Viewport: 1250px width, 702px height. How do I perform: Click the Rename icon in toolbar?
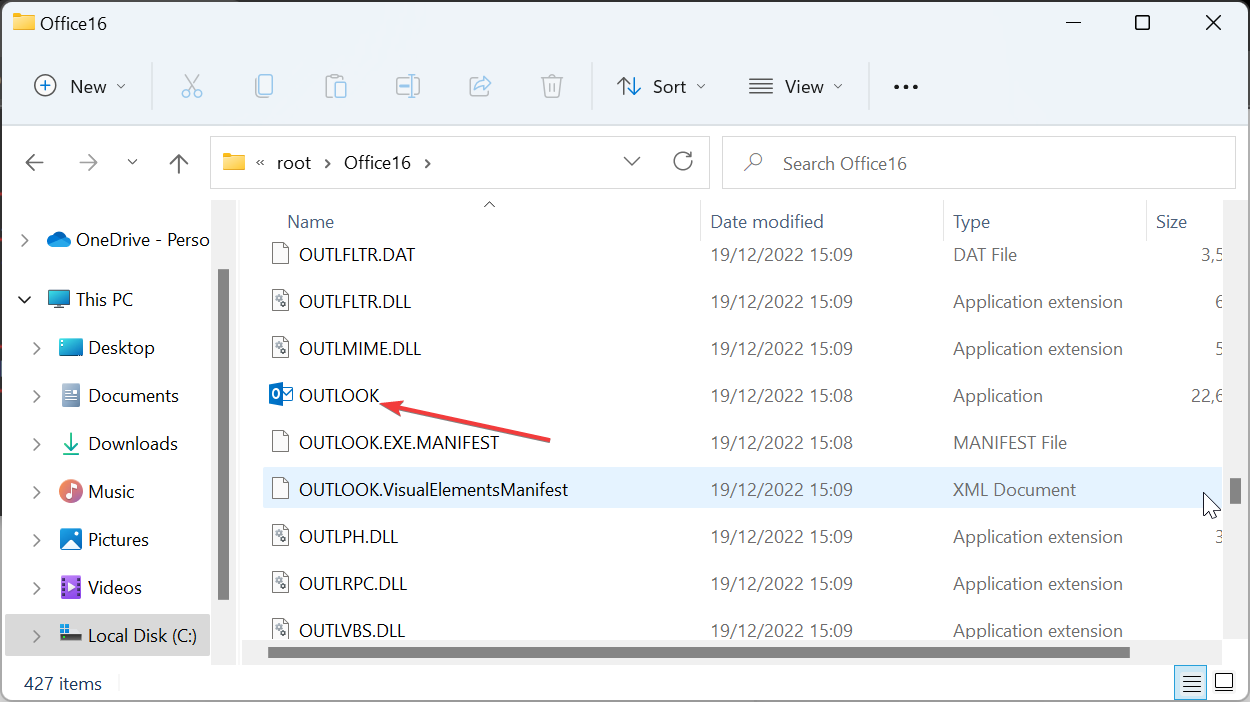(408, 87)
